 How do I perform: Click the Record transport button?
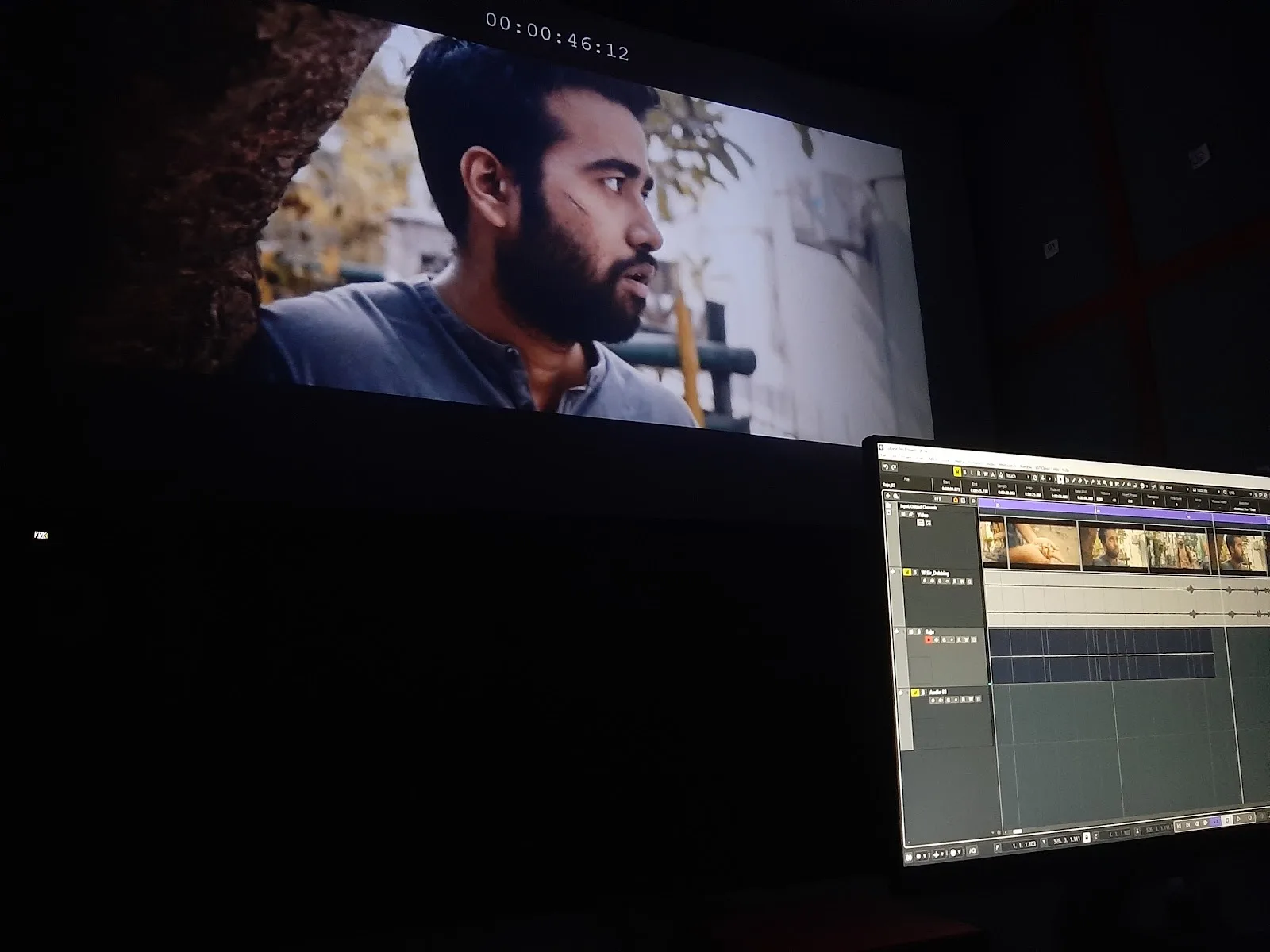click(x=1249, y=818)
